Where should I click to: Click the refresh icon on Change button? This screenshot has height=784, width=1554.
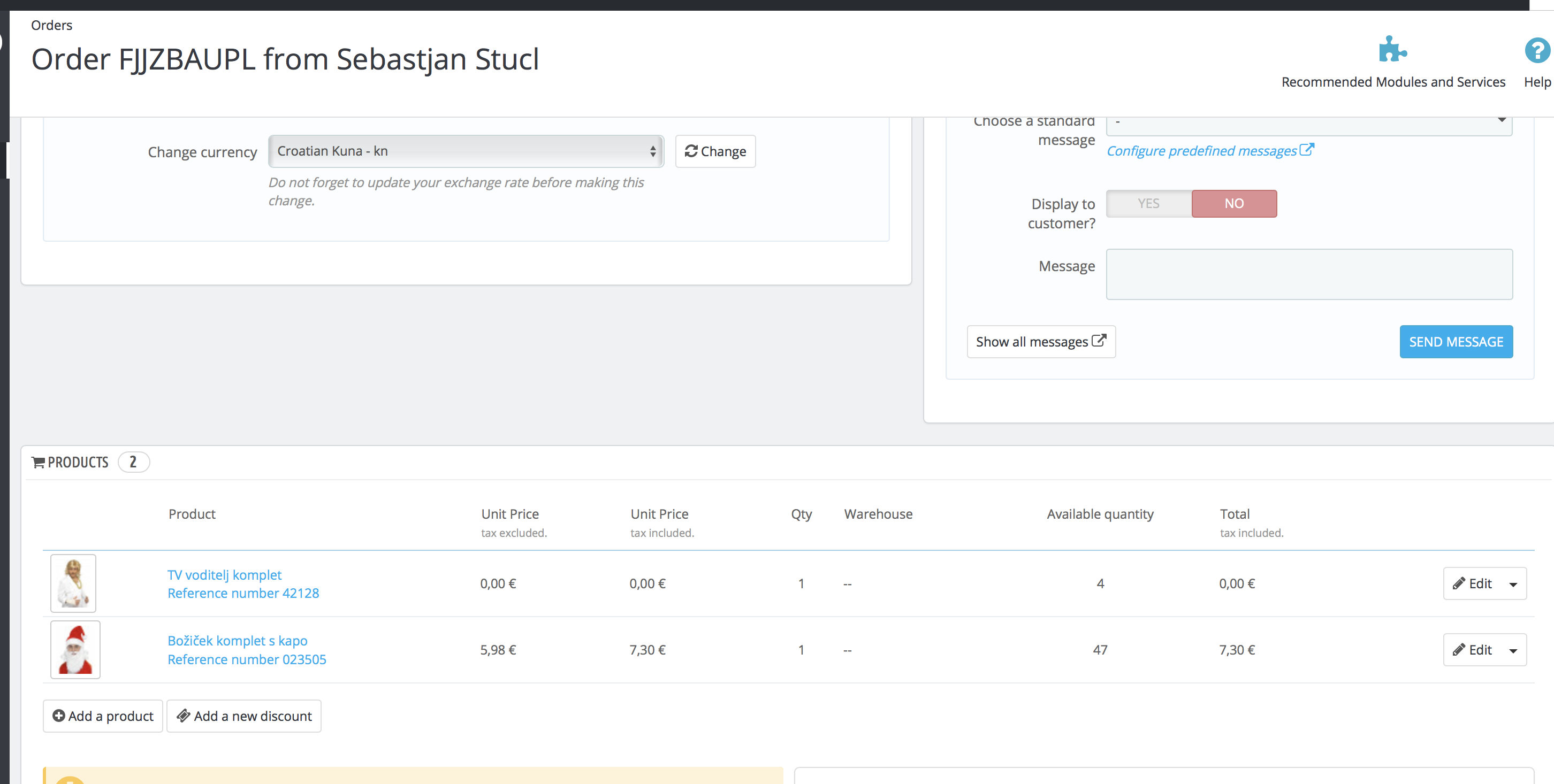pos(691,151)
